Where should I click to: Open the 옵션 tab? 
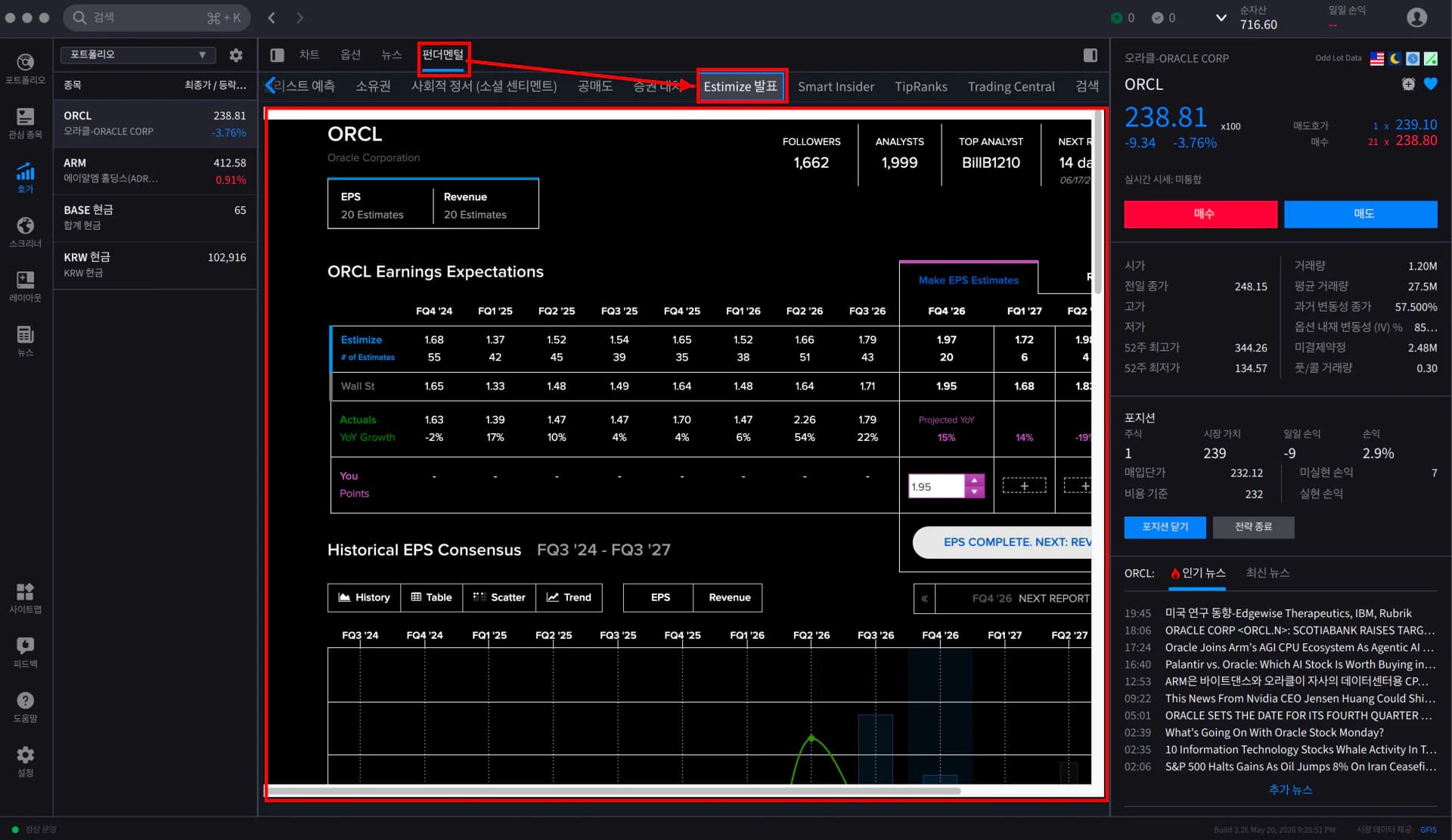[x=350, y=54]
